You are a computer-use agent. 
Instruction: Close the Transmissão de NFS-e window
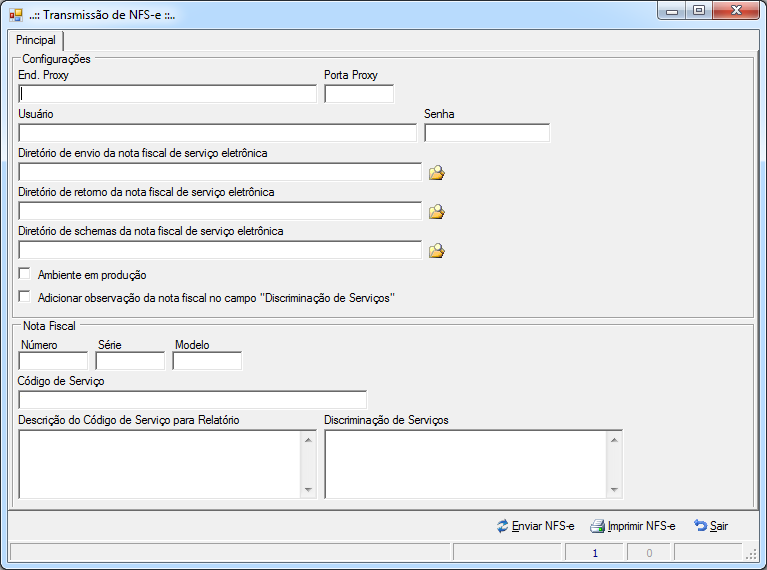tap(736, 11)
